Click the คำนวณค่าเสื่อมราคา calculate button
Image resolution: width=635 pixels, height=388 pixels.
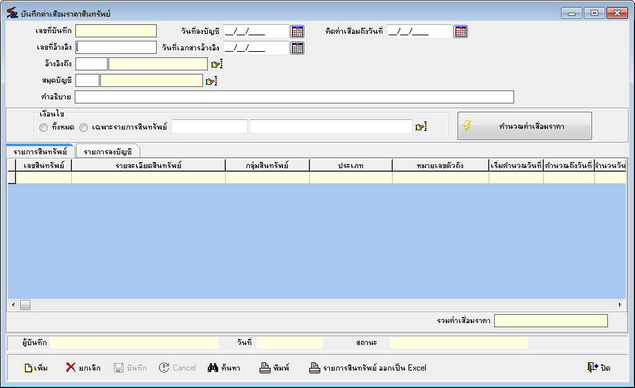(524, 126)
